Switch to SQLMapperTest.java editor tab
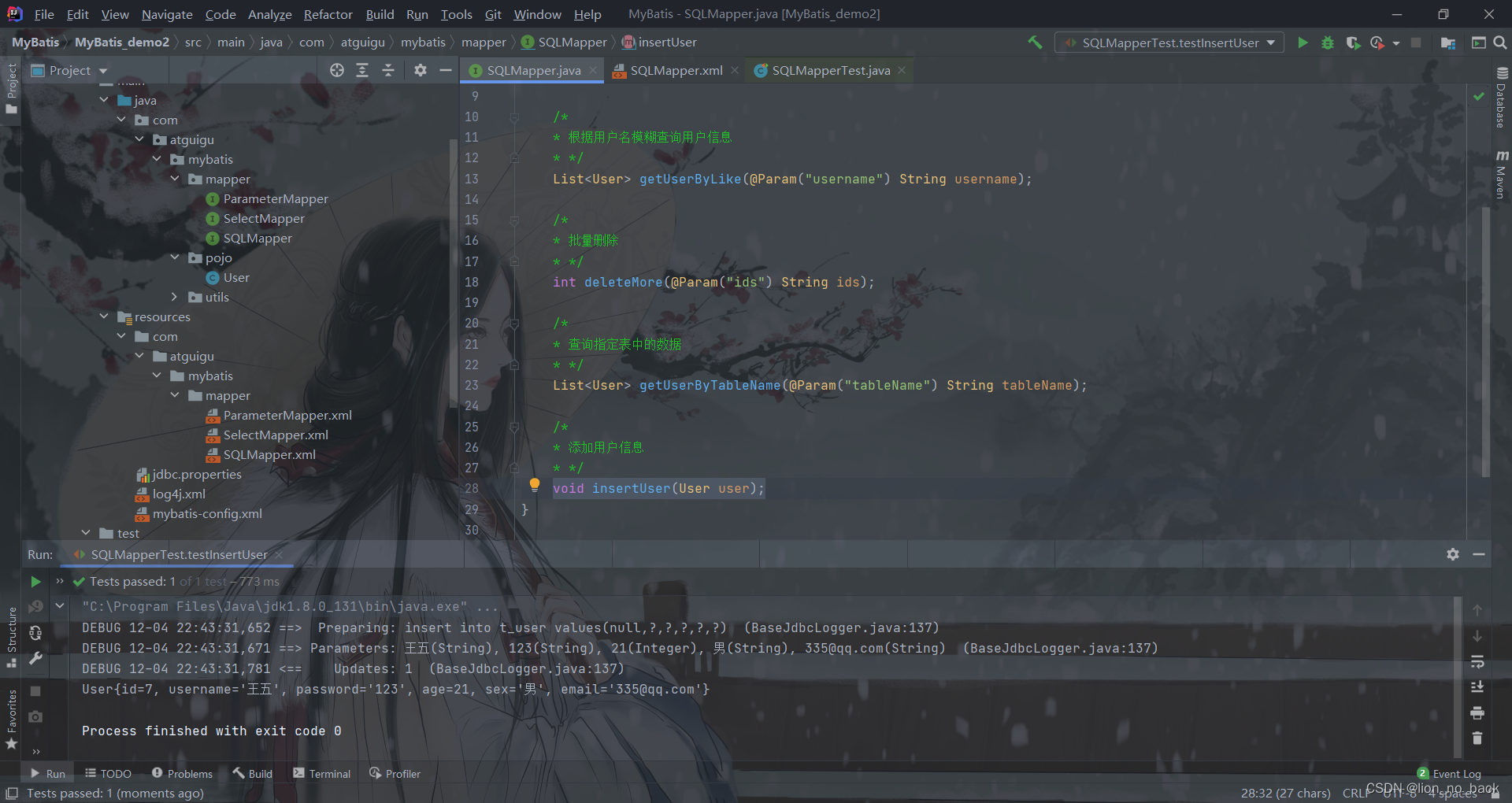1512x803 pixels. (x=830, y=70)
